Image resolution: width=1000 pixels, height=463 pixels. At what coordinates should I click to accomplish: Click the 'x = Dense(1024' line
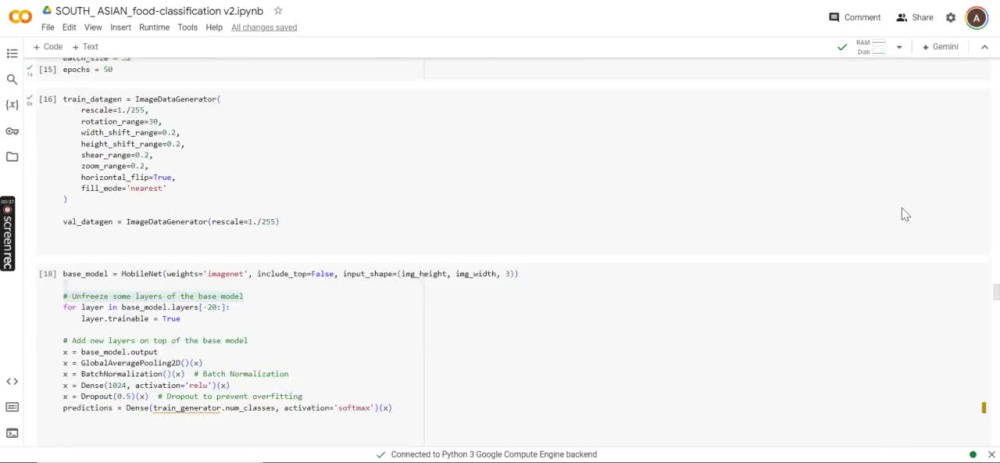pos(146,386)
